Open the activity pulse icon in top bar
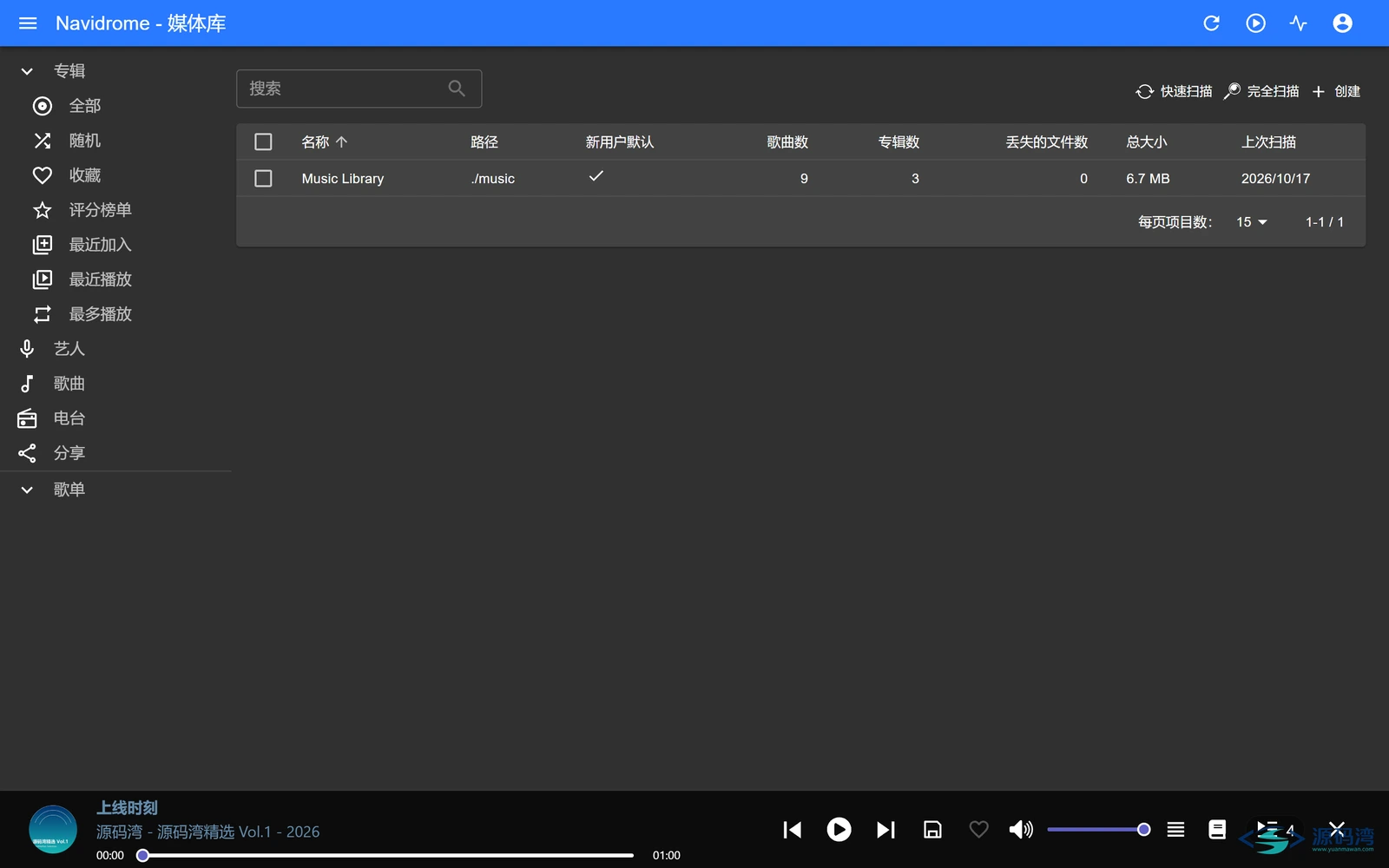 point(1299,23)
